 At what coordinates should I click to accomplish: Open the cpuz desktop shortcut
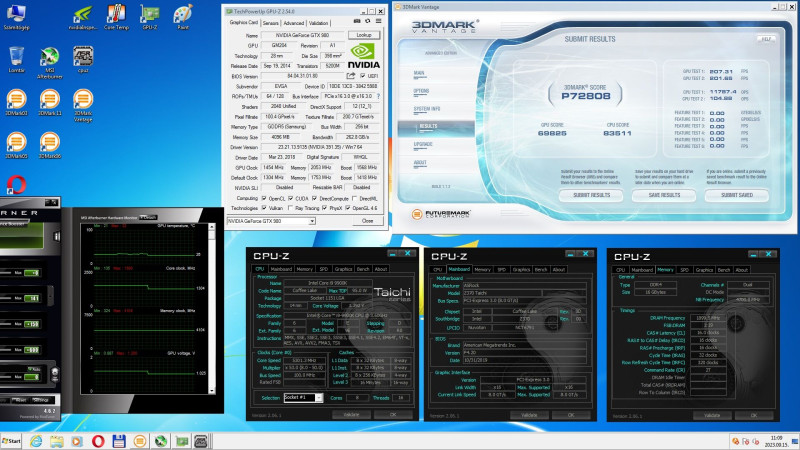click(83, 59)
